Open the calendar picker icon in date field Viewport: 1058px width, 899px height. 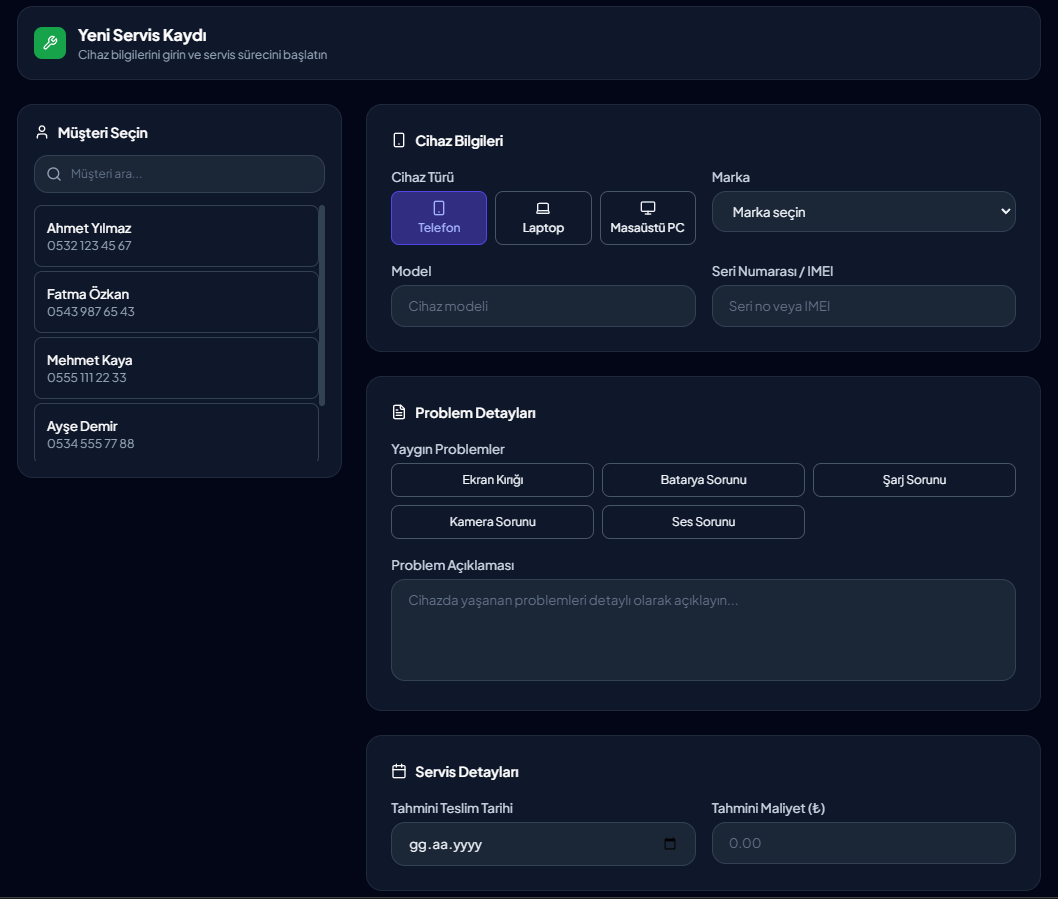[x=670, y=844]
